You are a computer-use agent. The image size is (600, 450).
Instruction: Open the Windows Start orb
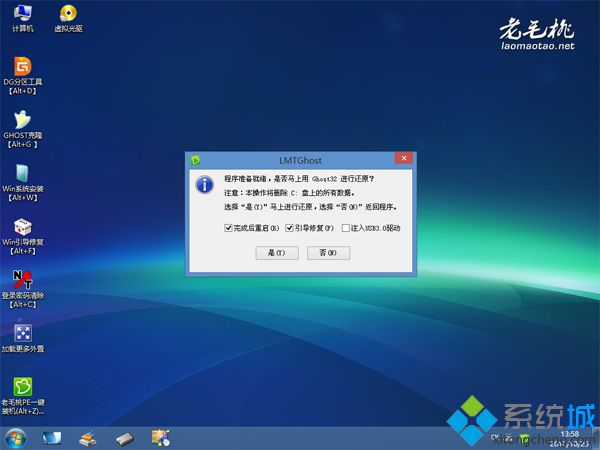coord(16,438)
